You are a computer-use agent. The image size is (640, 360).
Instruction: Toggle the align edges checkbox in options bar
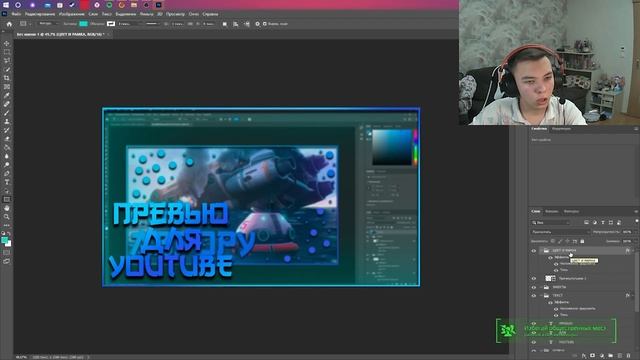(x=264, y=24)
